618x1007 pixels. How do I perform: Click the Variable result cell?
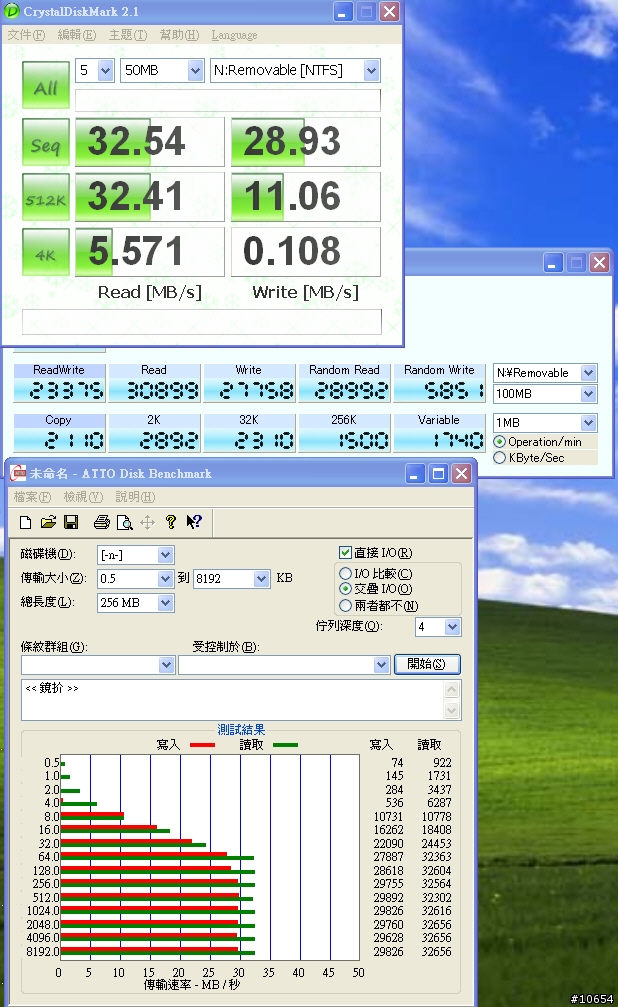coord(439,433)
